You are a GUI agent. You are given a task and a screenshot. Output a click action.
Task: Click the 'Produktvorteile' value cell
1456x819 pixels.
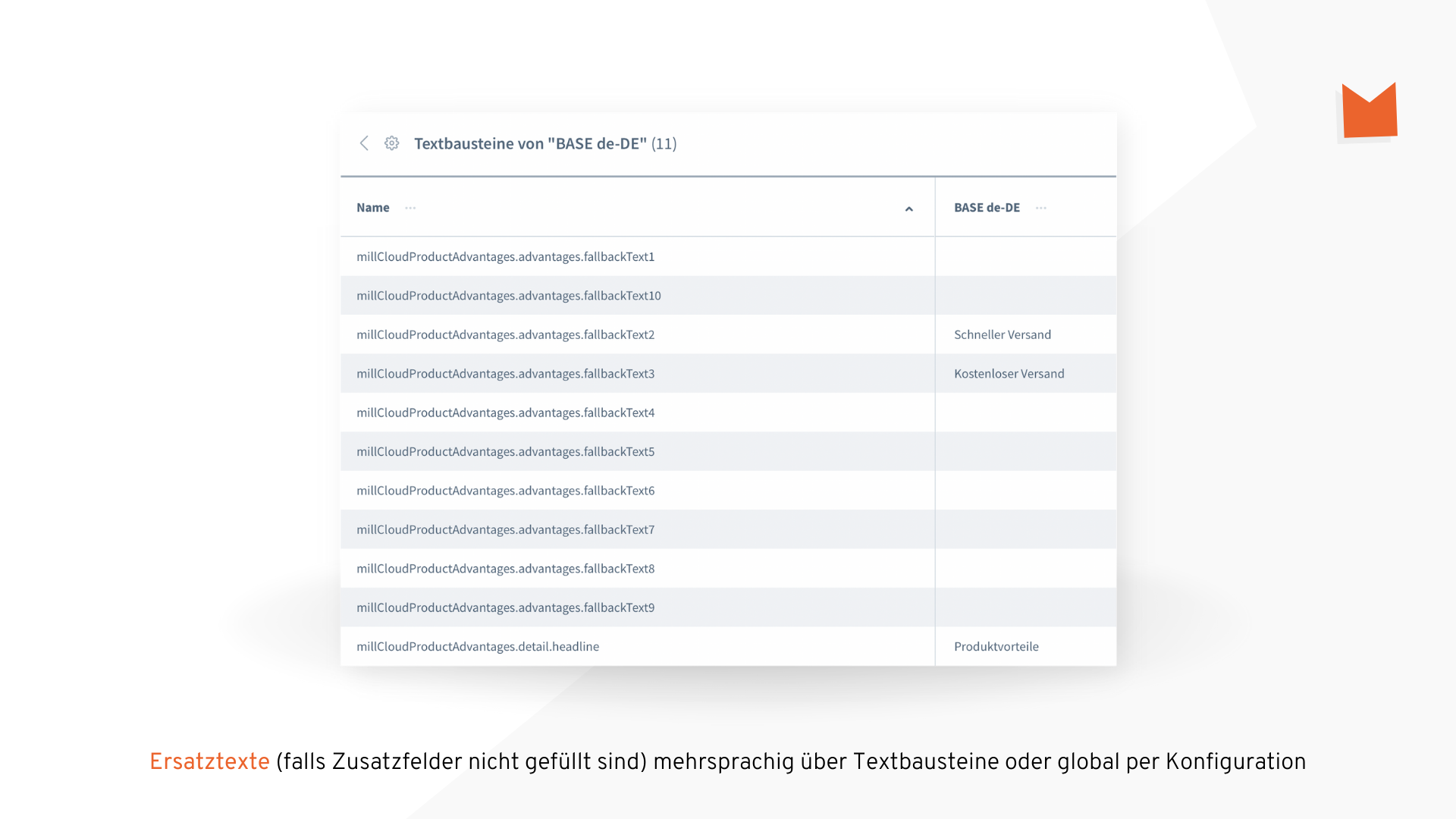1025,647
